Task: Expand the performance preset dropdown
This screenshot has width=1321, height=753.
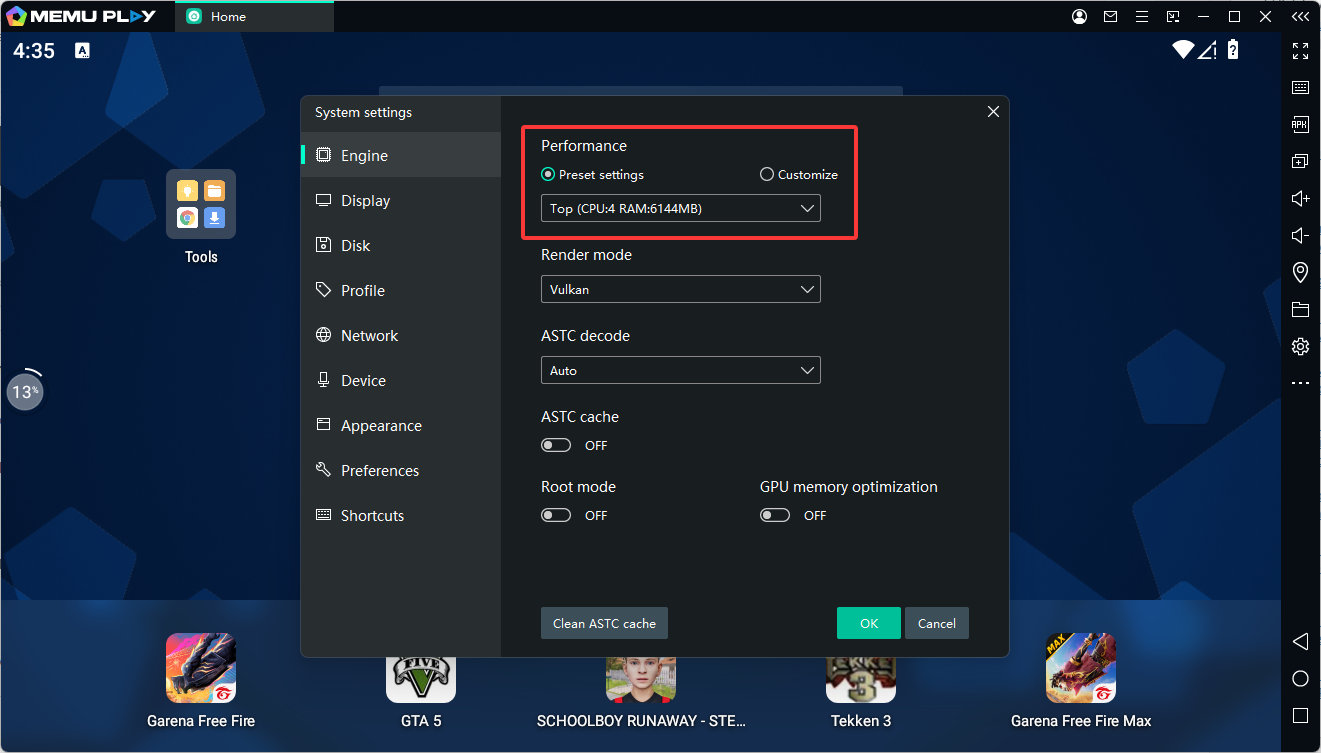Action: point(680,208)
